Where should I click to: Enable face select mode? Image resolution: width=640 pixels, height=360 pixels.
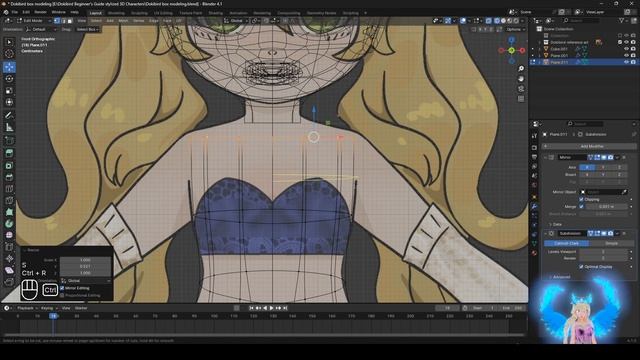tap(70, 20)
